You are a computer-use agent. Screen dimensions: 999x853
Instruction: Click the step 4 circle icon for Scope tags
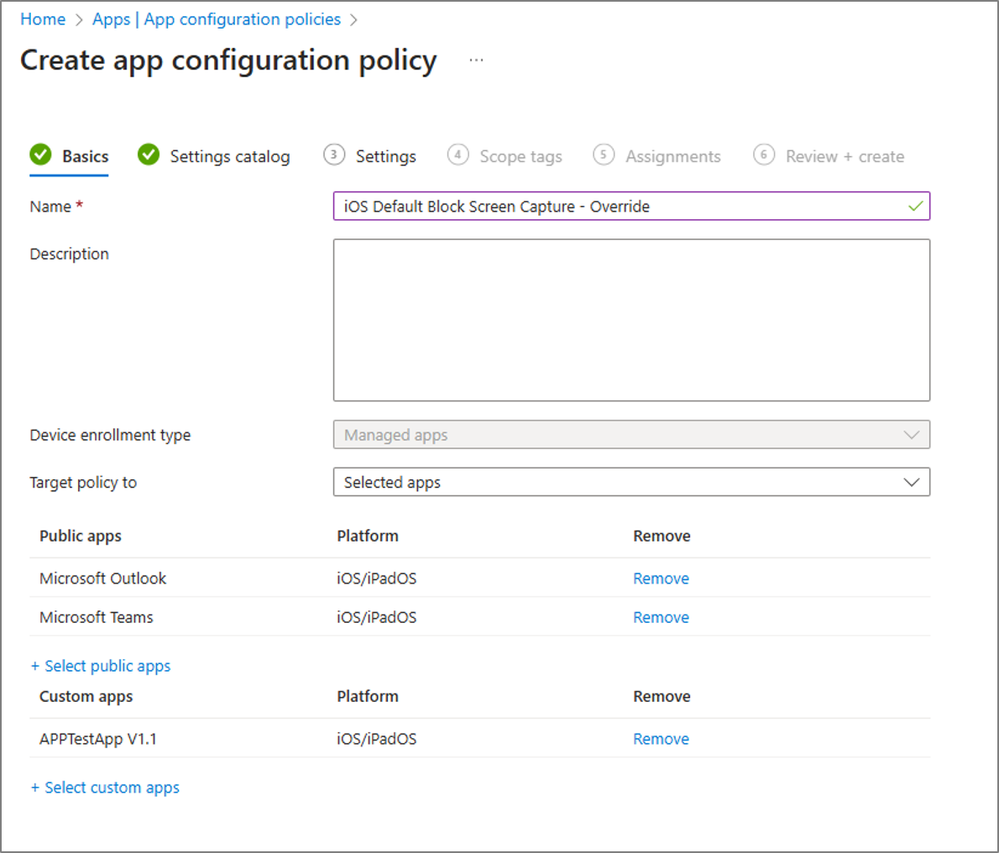click(457, 155)
